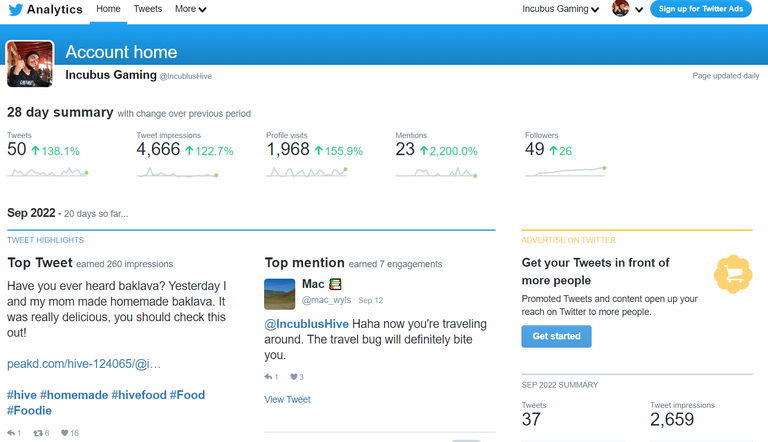The height and width of the screenshot is (442, 768).
Task: Click the #hive hashtag
Action: click(x=22, y=395)
